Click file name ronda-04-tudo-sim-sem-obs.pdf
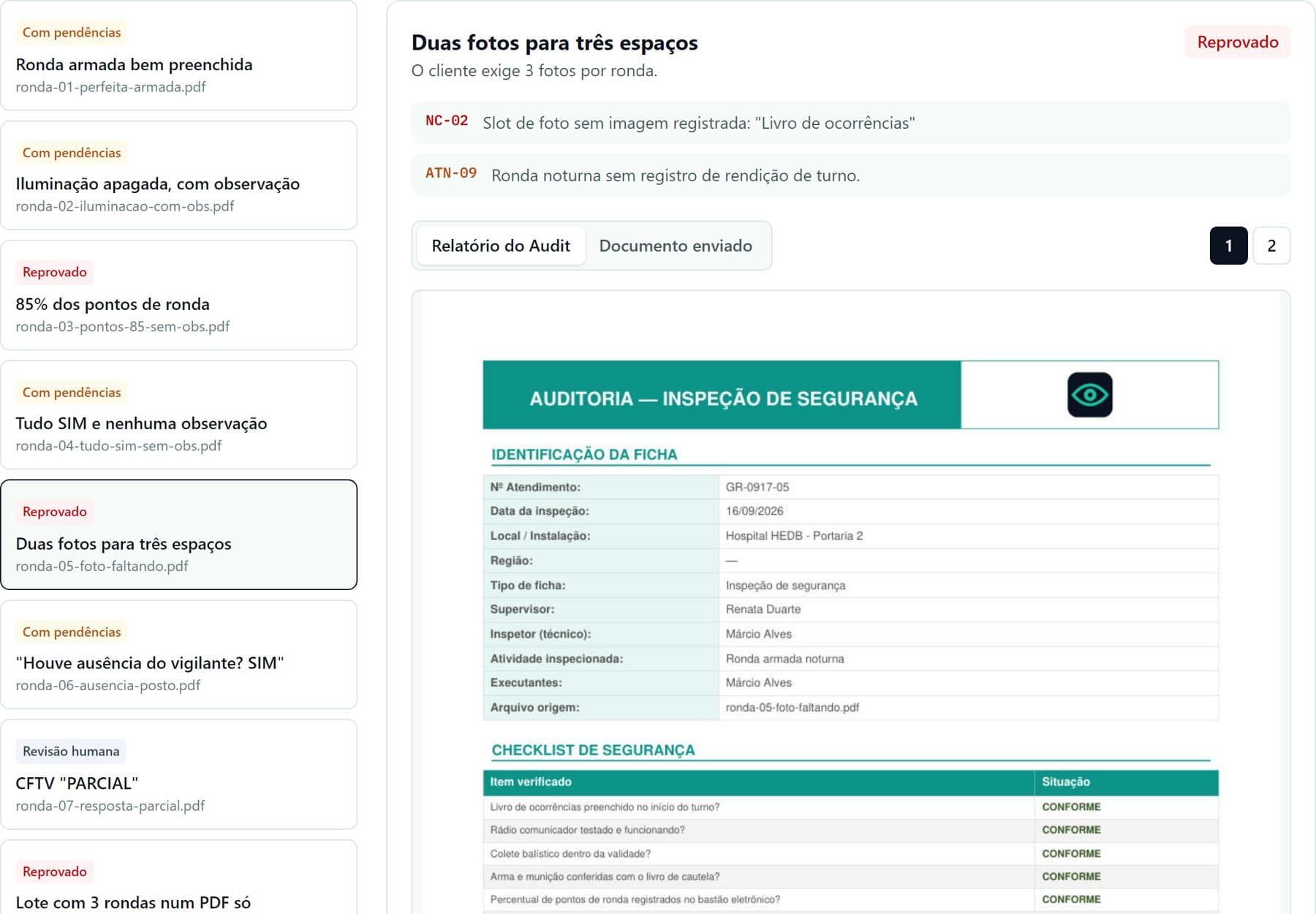 118,446
